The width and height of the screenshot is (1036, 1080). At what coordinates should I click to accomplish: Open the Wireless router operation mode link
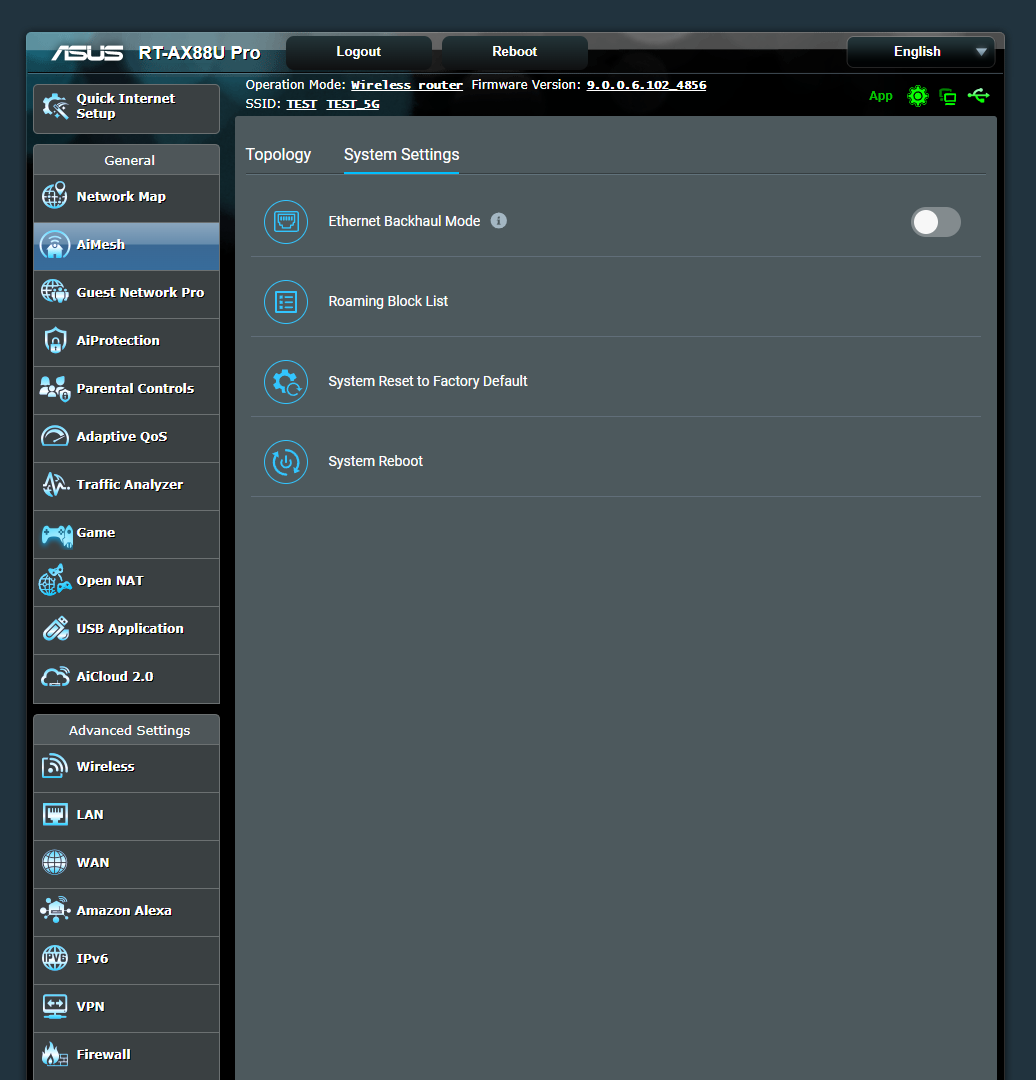(406, 85)
